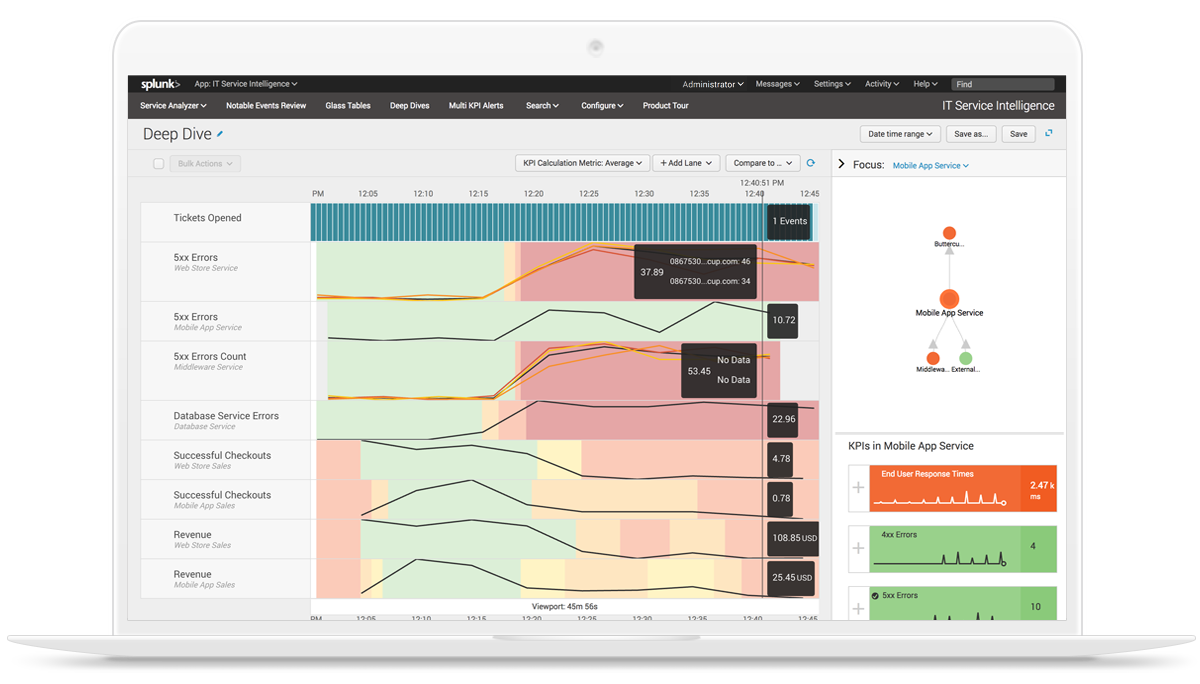Click the expand icon next to the Save button
Image resolution: width=1200 pixels, height=684 pixels.
(x=1048, y=132)
